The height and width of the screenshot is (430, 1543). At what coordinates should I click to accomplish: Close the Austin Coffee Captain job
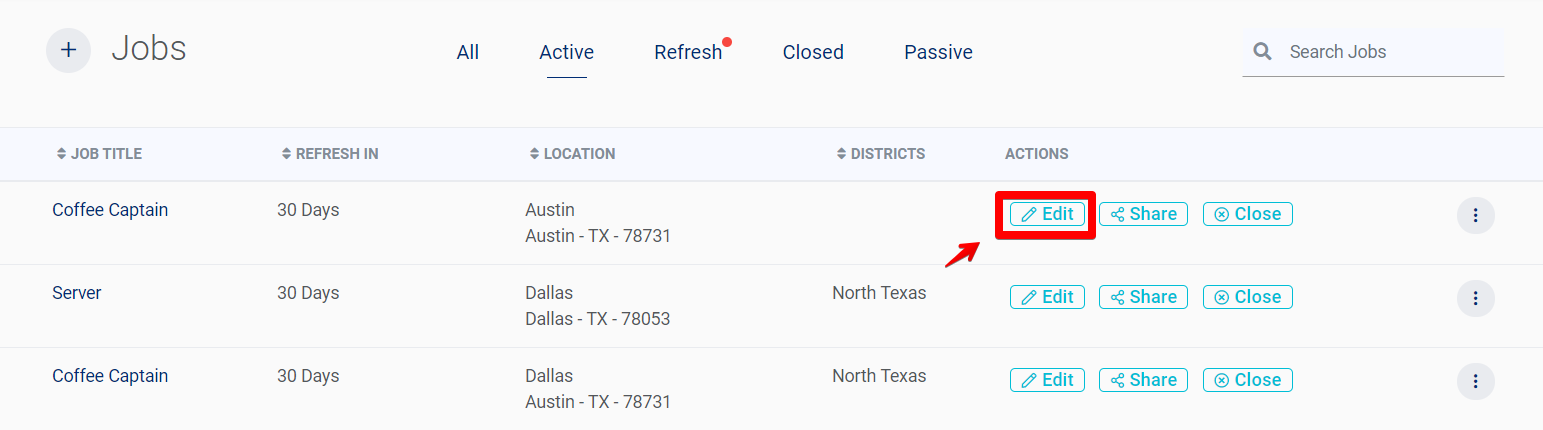[1247, 214]
